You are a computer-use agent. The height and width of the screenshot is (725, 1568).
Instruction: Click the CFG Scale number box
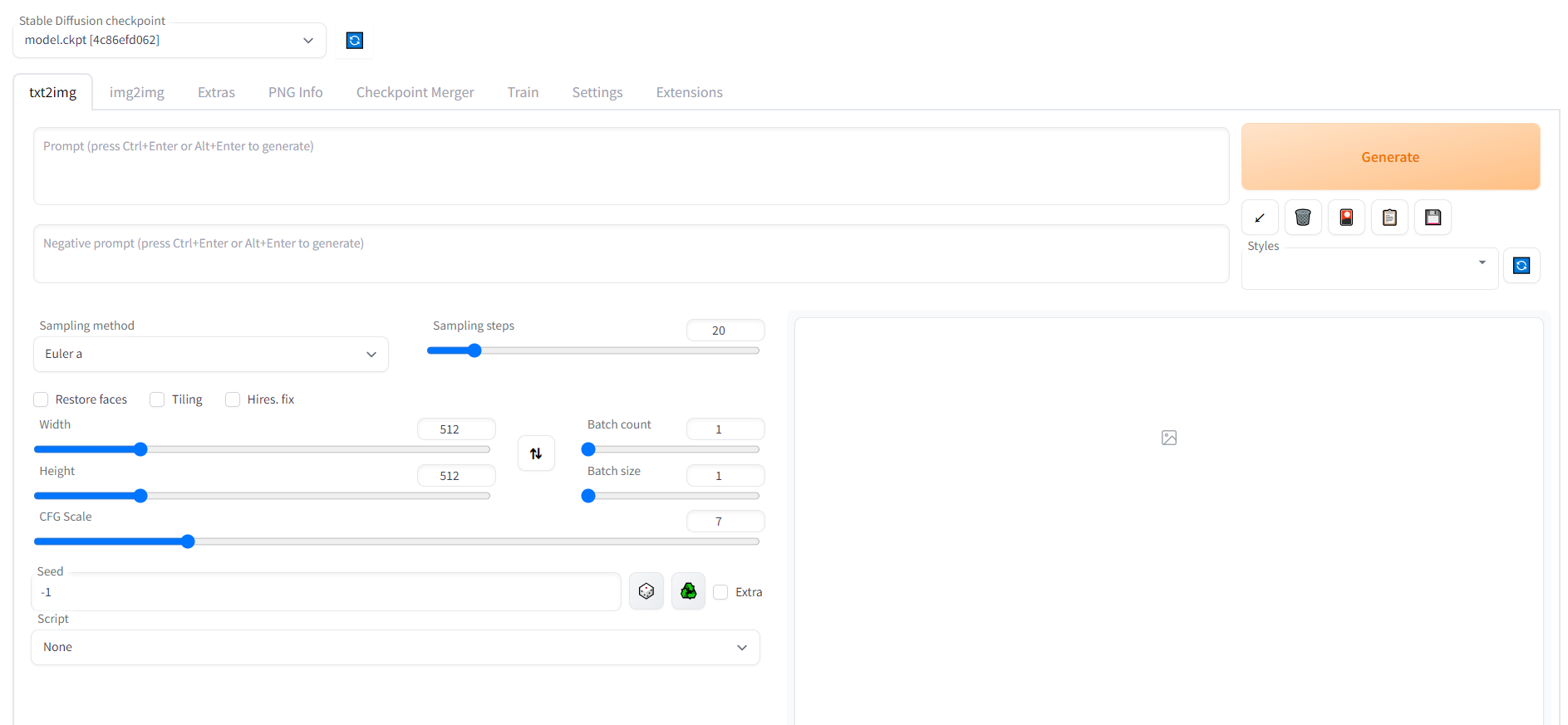click(725, 522)
